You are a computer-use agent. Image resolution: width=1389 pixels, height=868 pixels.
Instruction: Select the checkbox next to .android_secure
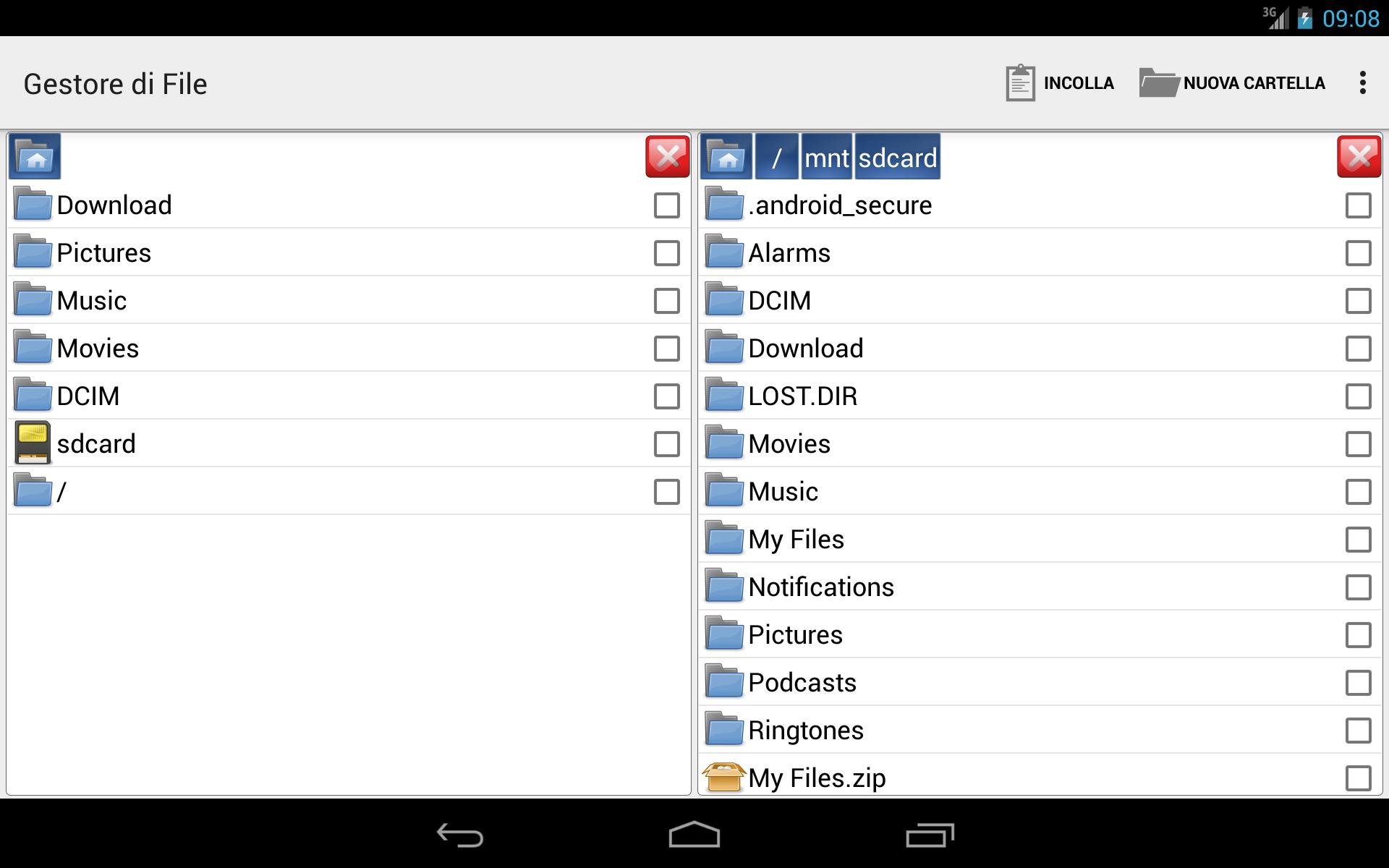pos(1359,205)
